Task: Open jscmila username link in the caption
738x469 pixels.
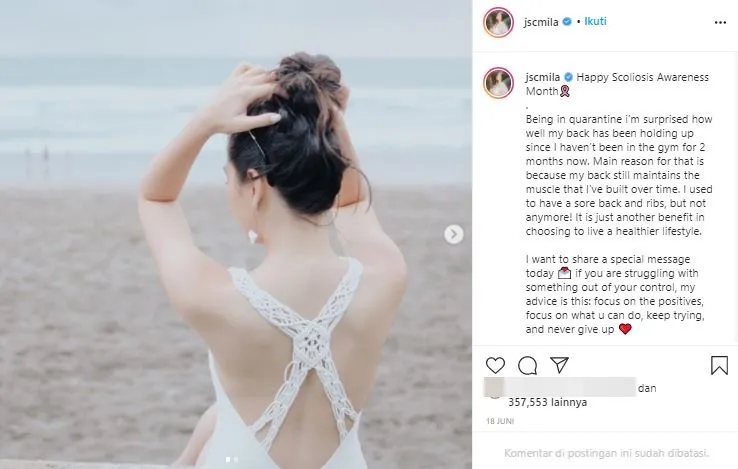Action: click(543, 77)
